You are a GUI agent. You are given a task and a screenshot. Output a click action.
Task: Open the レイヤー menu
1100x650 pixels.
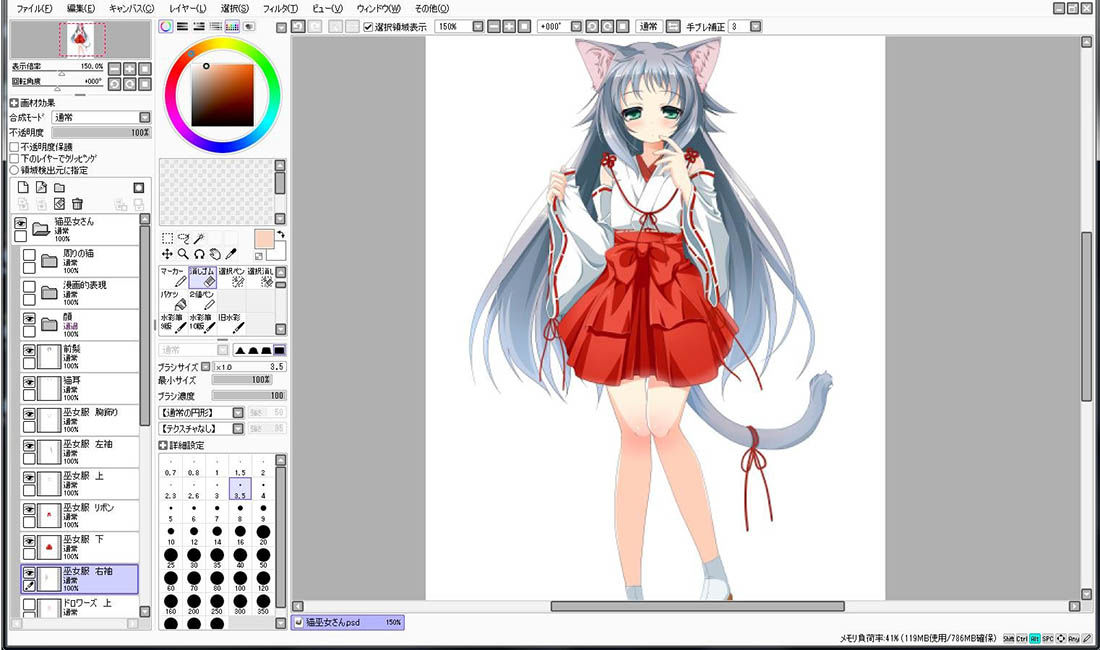(187, 8)
